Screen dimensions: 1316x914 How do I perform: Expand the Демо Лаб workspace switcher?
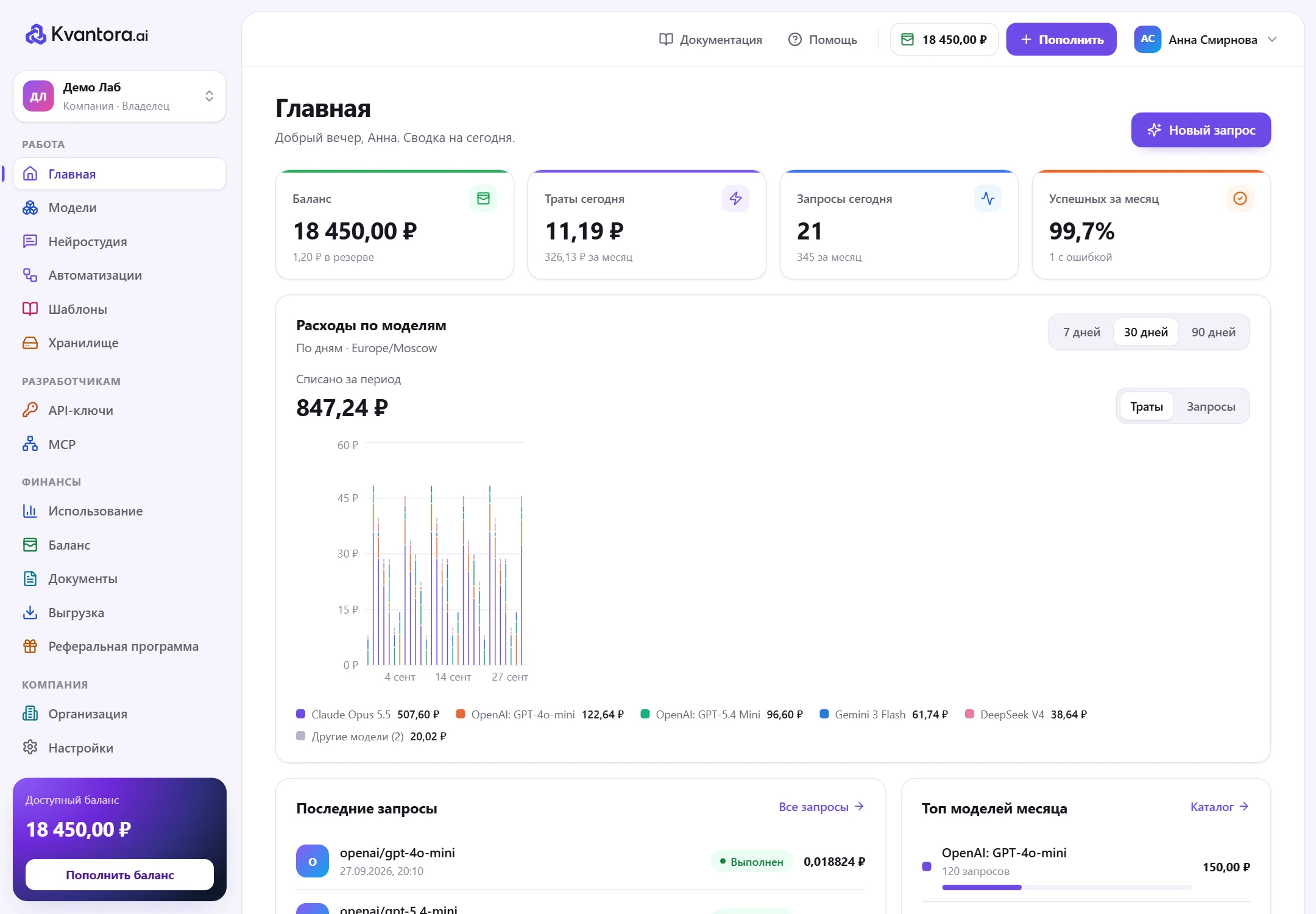[x=119, y=96]
